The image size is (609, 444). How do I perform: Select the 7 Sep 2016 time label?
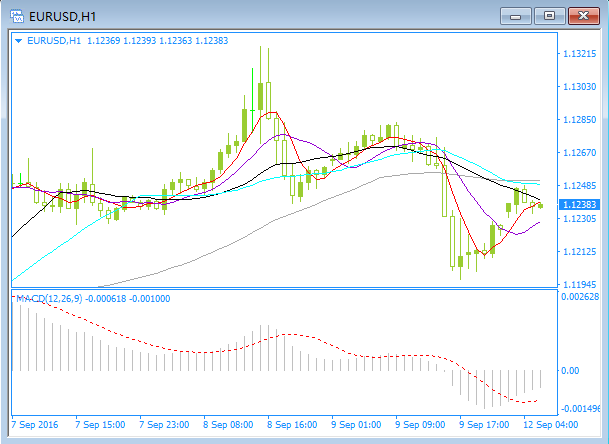36,424
